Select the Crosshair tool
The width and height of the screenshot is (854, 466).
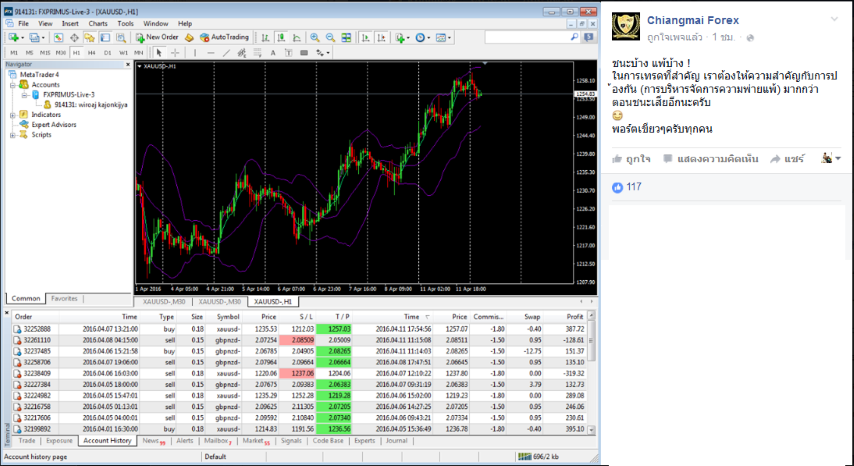click(x=175, y=53)
